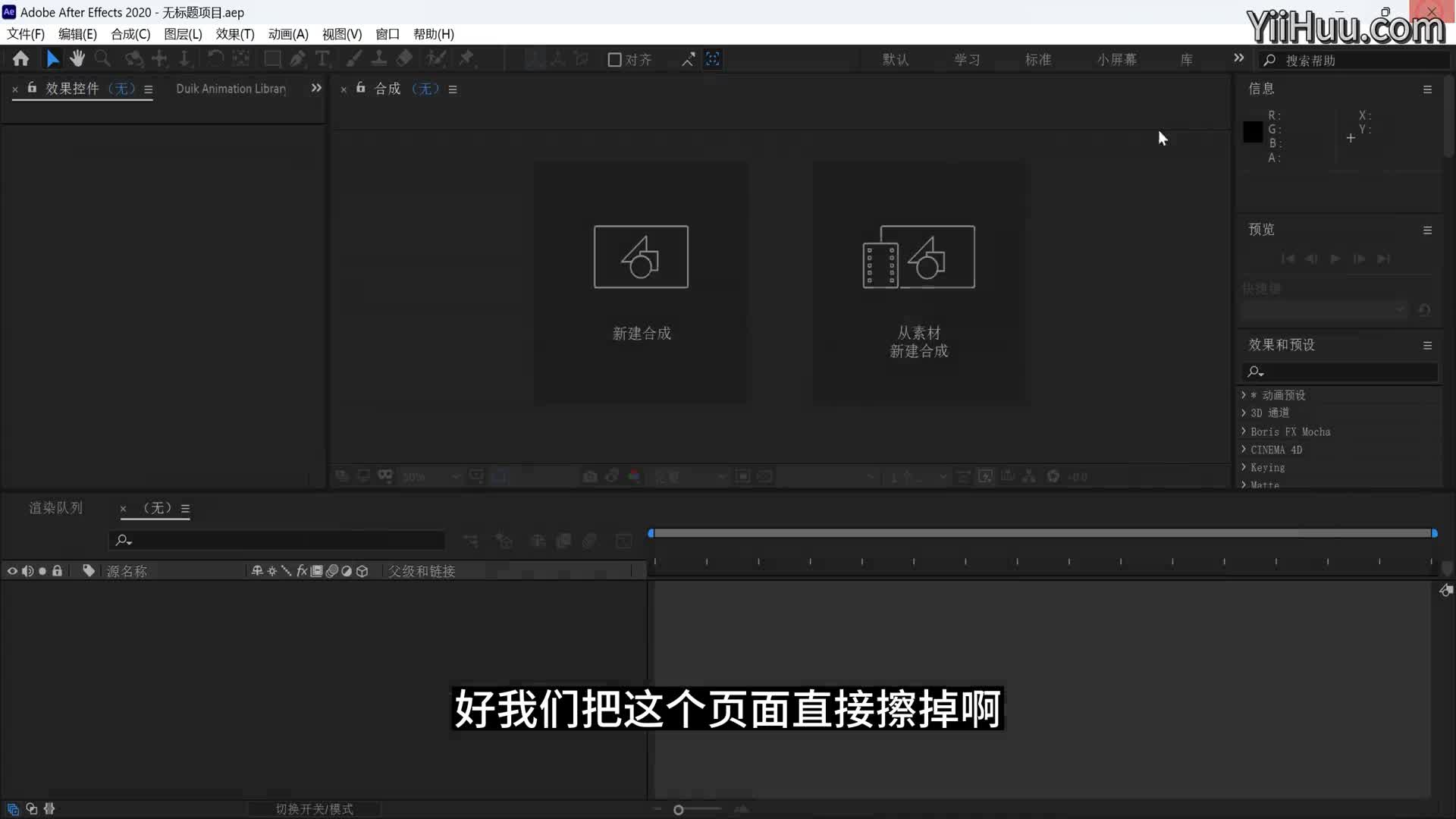Select the Hand tool
The height and width of the screenshot is (819, 1456).
click(77, 59)
